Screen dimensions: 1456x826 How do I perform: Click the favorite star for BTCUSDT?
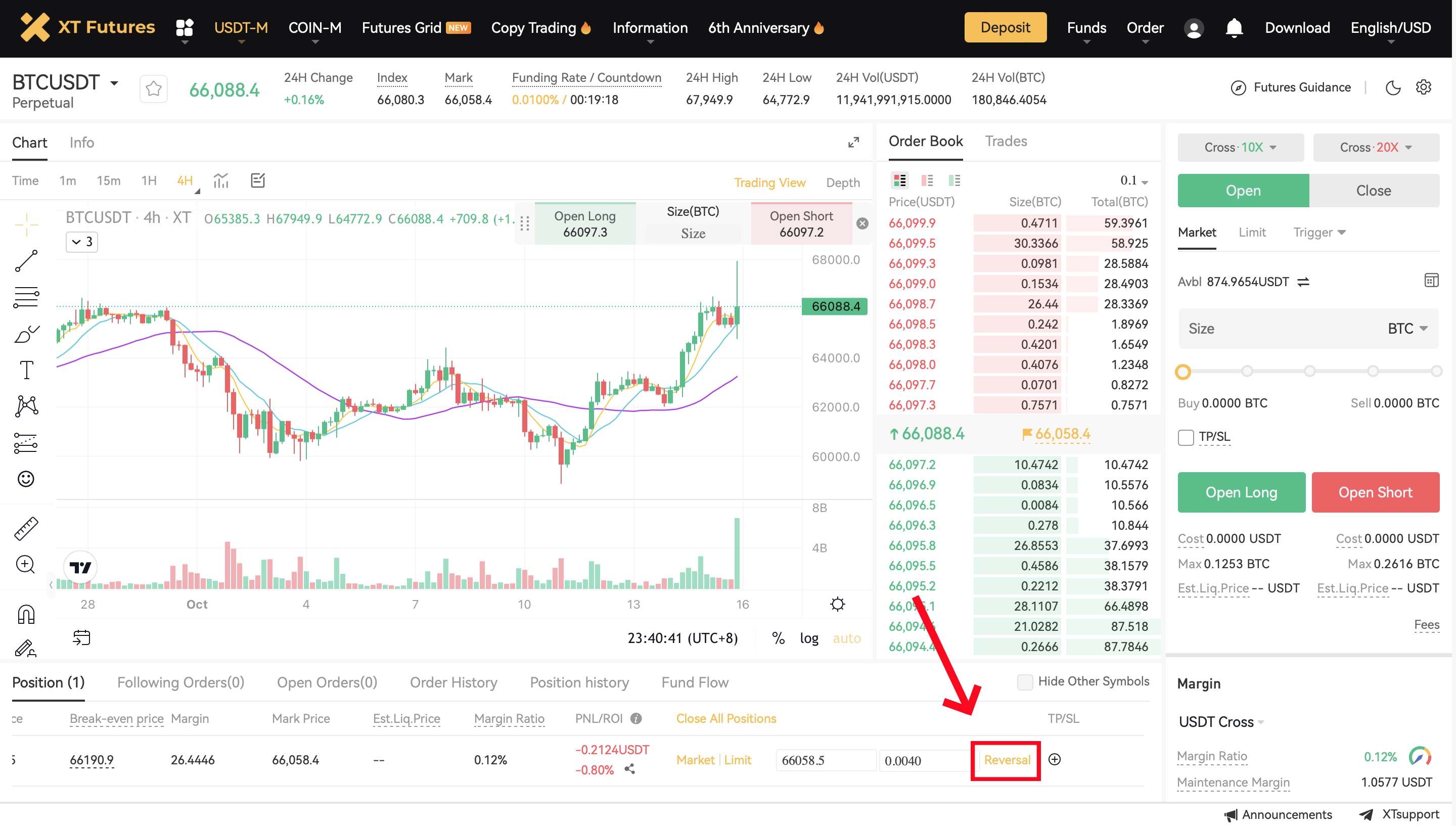(153, 89)
